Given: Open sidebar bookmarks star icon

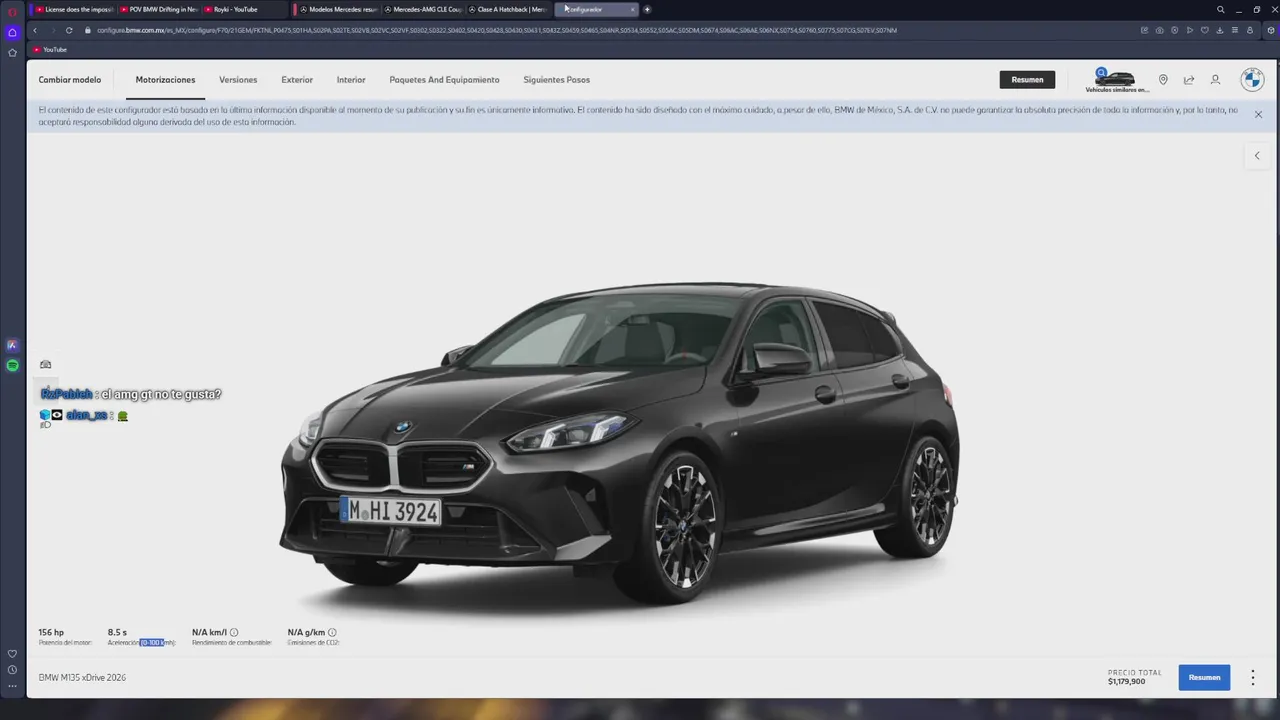Looking at the screenshot, I should 12,52.
